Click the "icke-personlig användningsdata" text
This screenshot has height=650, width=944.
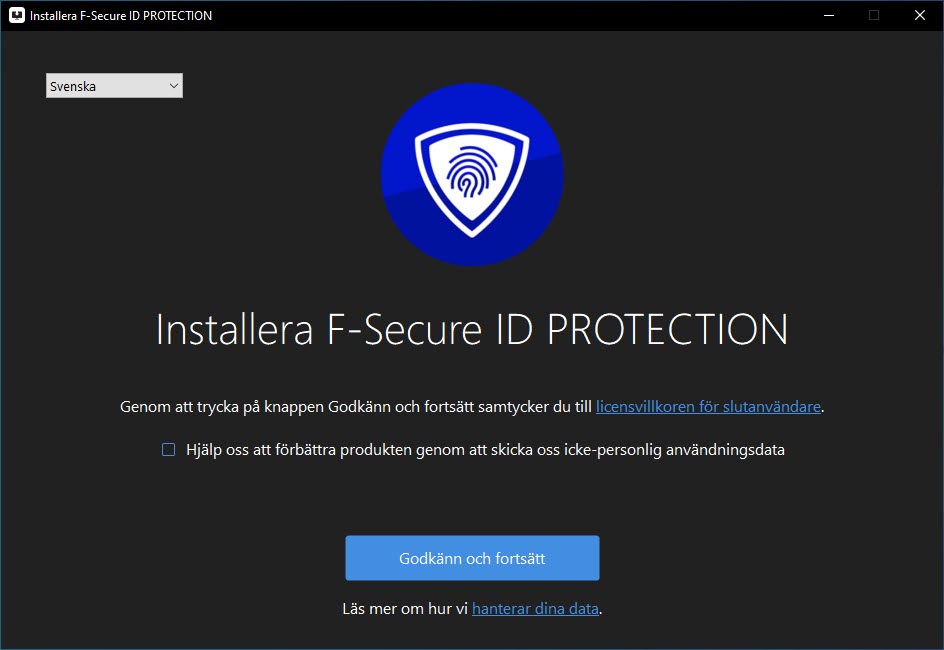click(680, 450)
